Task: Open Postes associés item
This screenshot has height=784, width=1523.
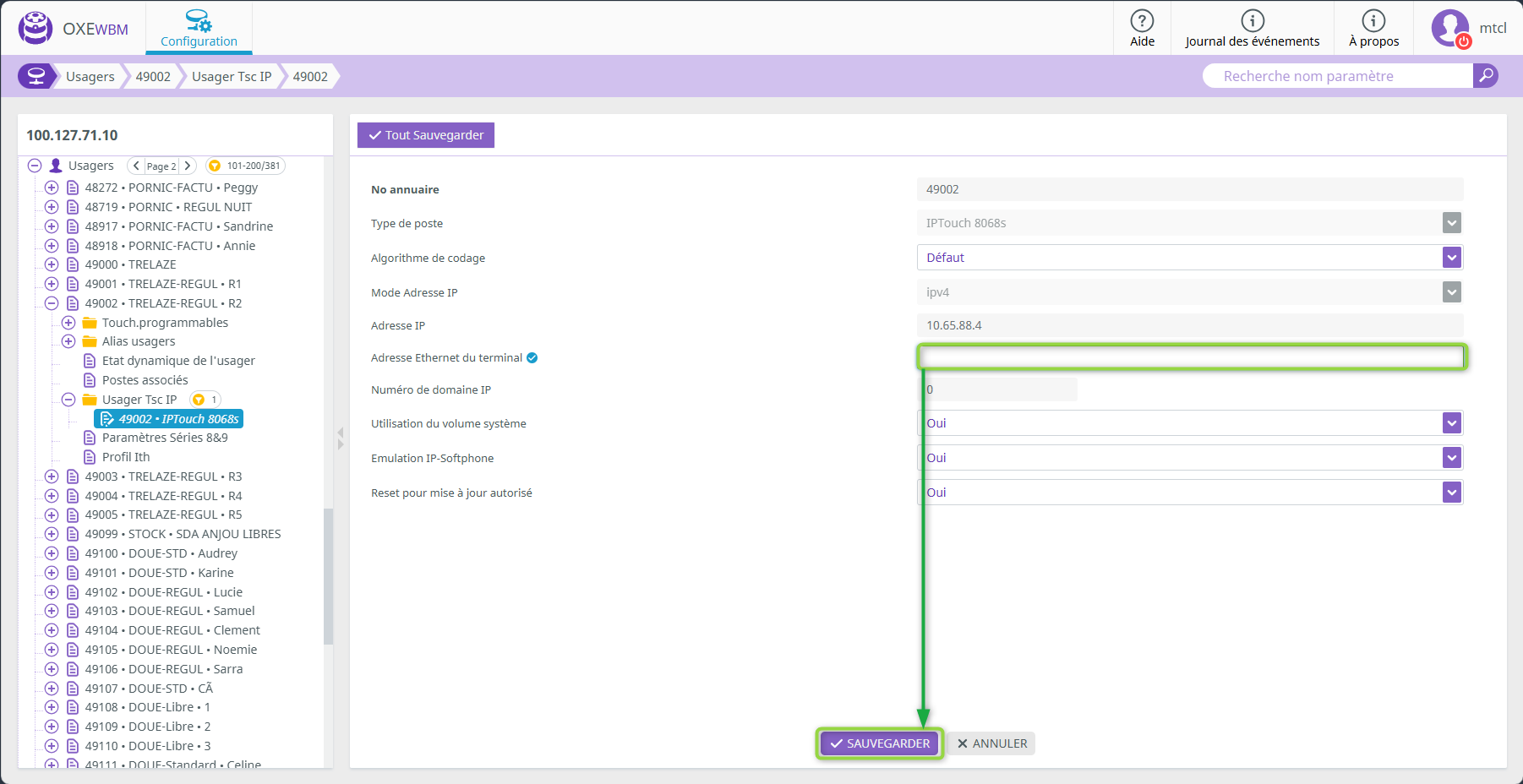Action: (145, 380)
